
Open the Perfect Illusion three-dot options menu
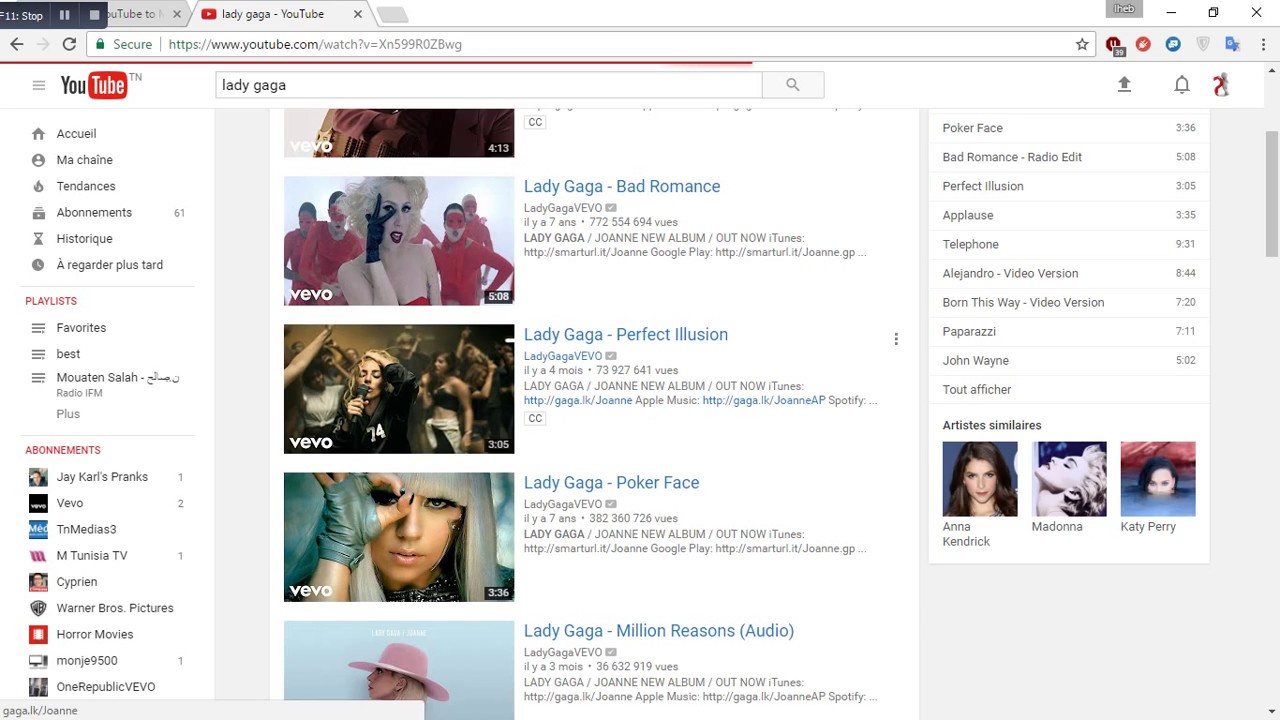[896, 339]
